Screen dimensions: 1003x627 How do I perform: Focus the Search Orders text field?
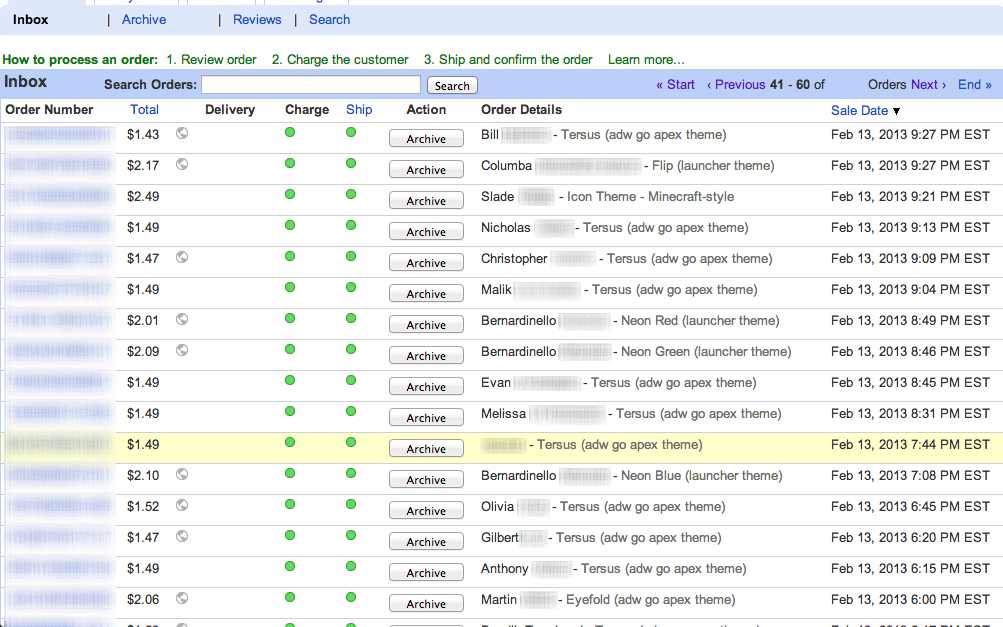pyautogui.click(x=311, y=85)
